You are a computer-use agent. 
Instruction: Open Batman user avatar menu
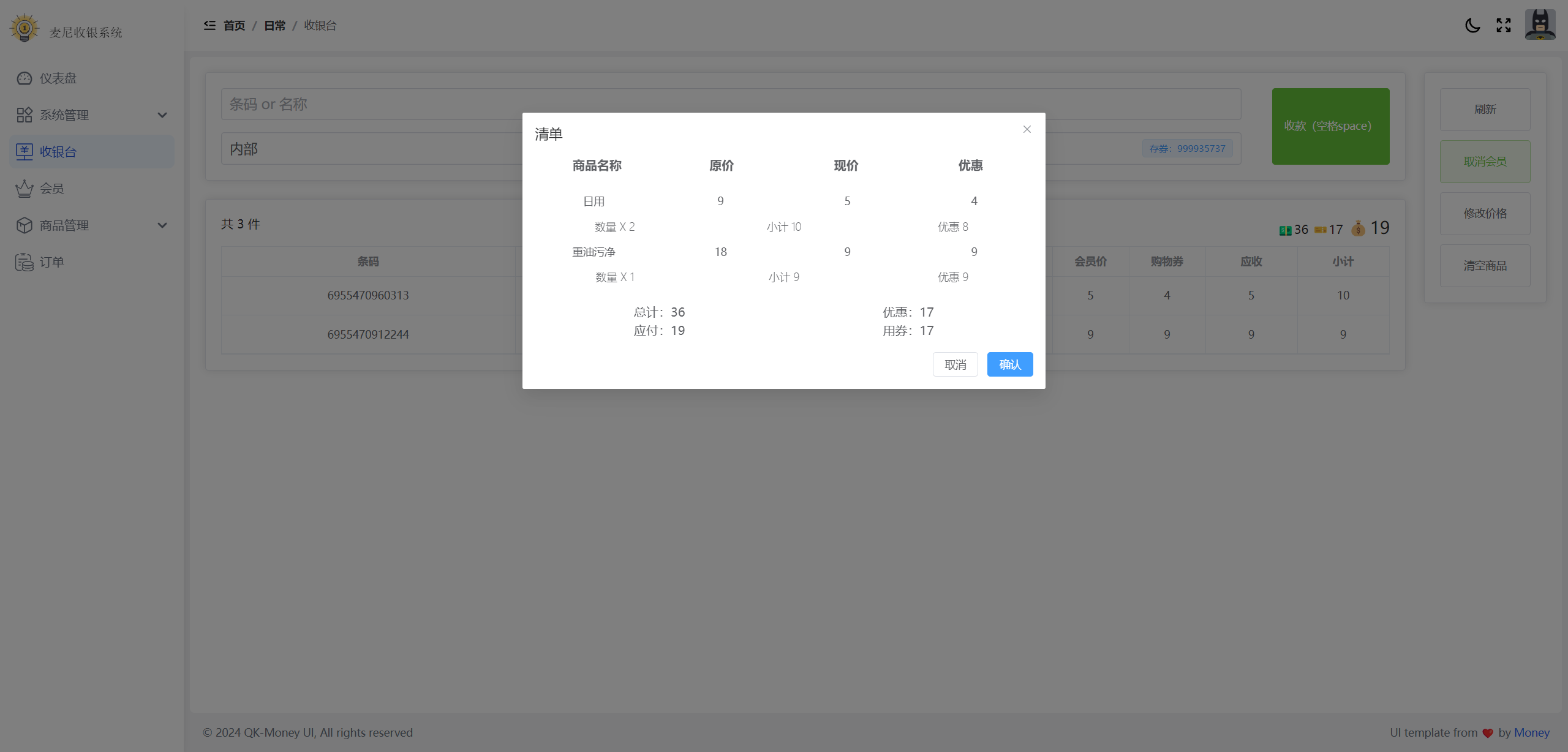[x=1540, y=25]
